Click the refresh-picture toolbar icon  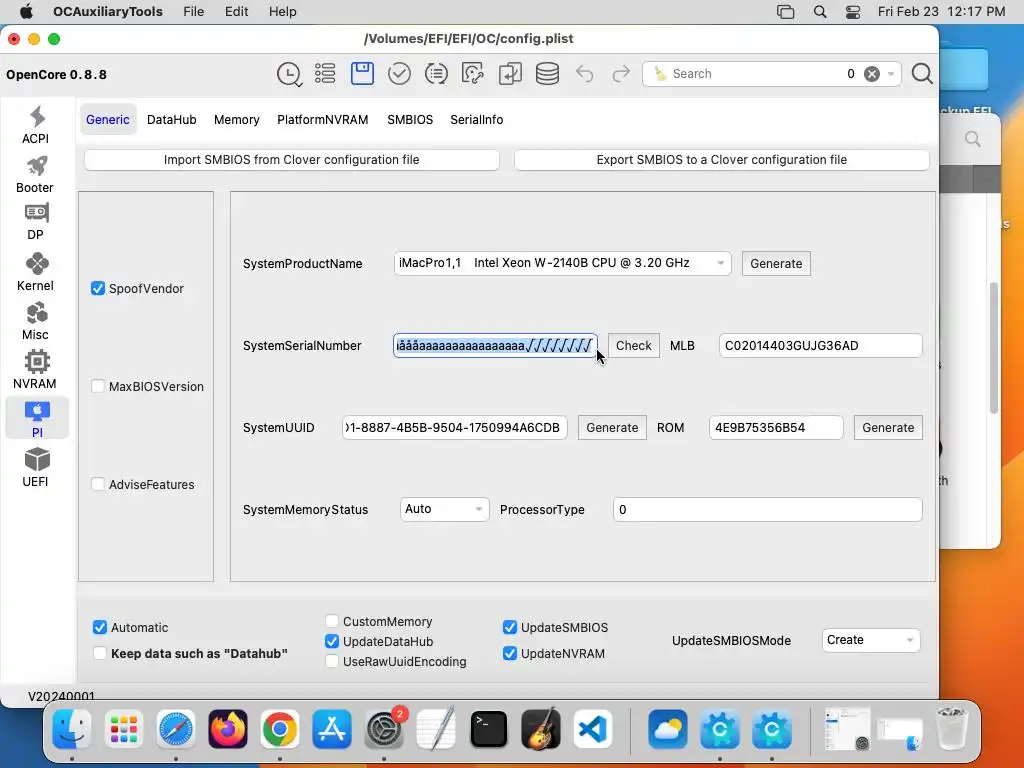(x=473, y=74)
